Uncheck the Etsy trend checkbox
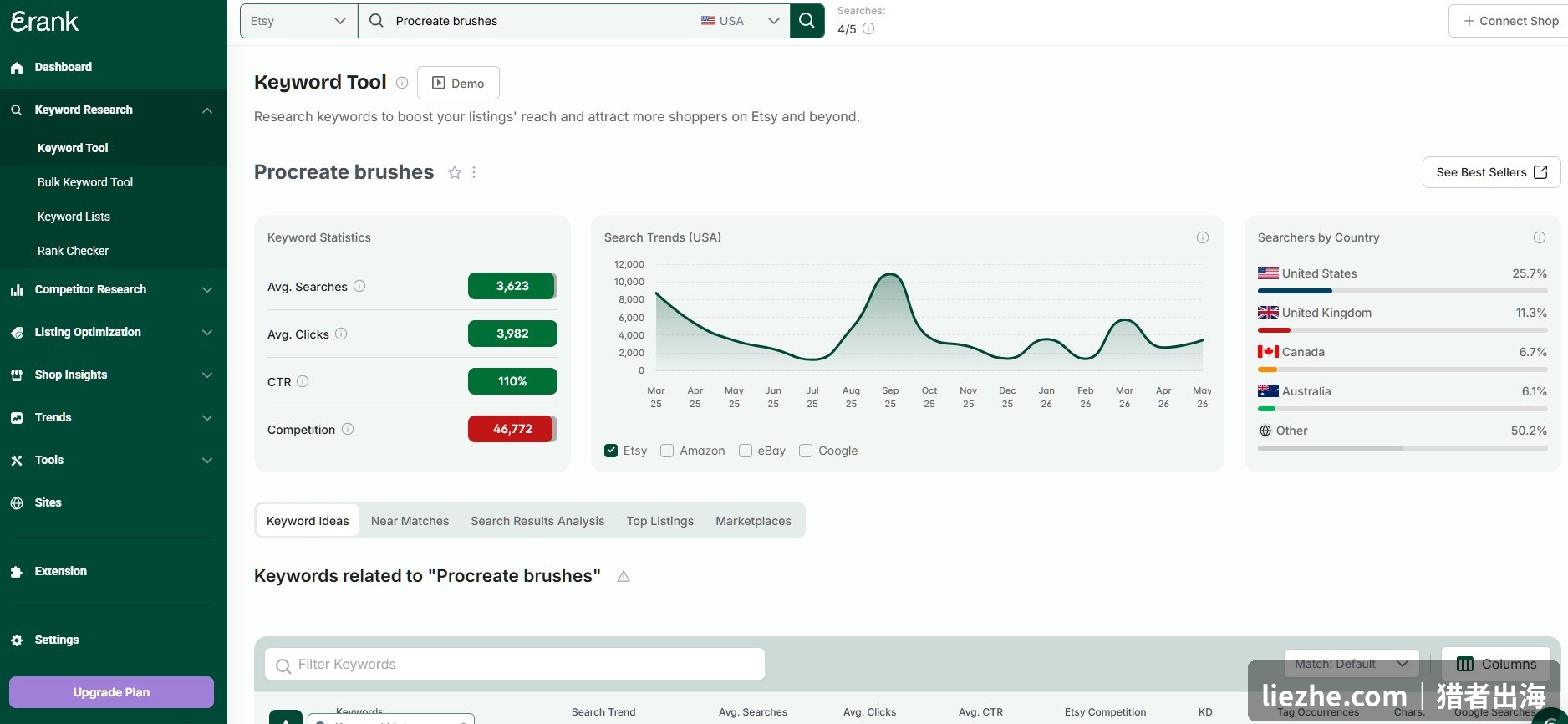The image size is (1568, 724). (x=611, y=451)
